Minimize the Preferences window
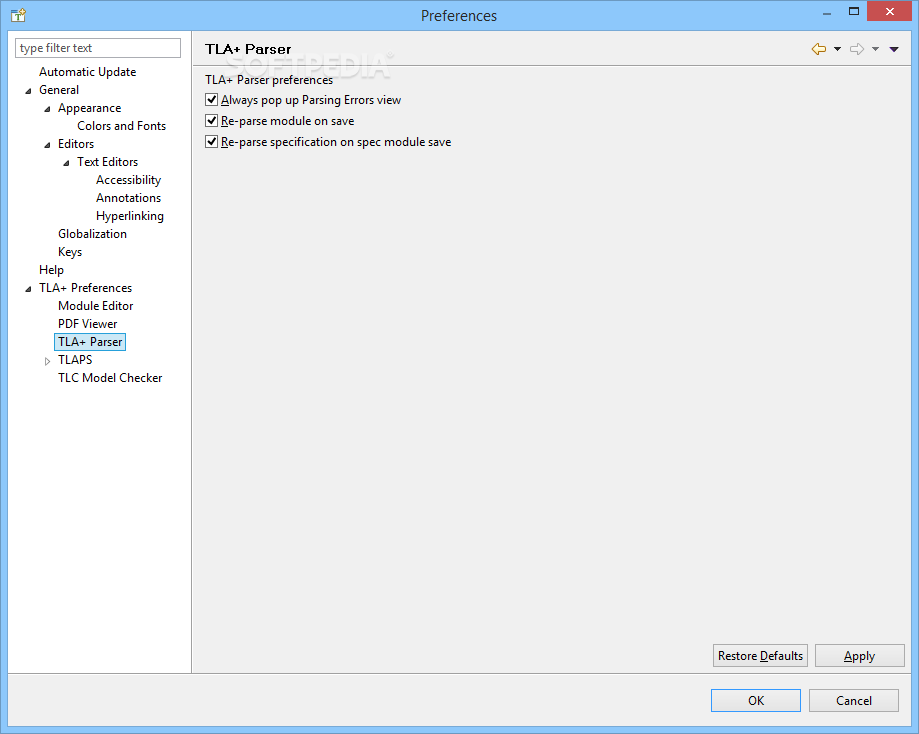 point(826,12)
